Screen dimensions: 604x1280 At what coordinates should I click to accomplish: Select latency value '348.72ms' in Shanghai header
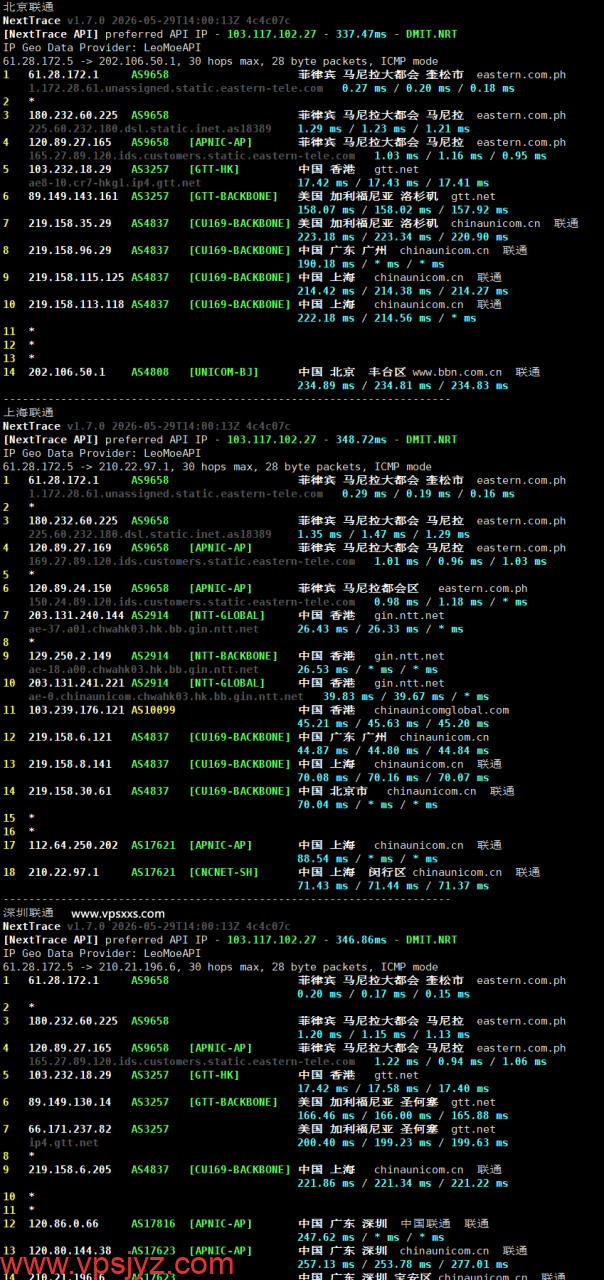click(x=361, y=439)
